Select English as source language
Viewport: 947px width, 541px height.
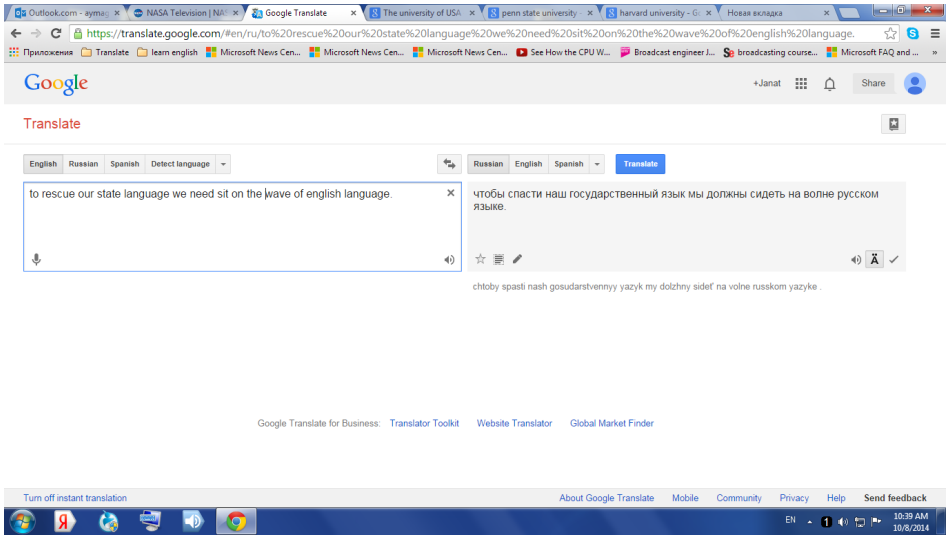43,164
